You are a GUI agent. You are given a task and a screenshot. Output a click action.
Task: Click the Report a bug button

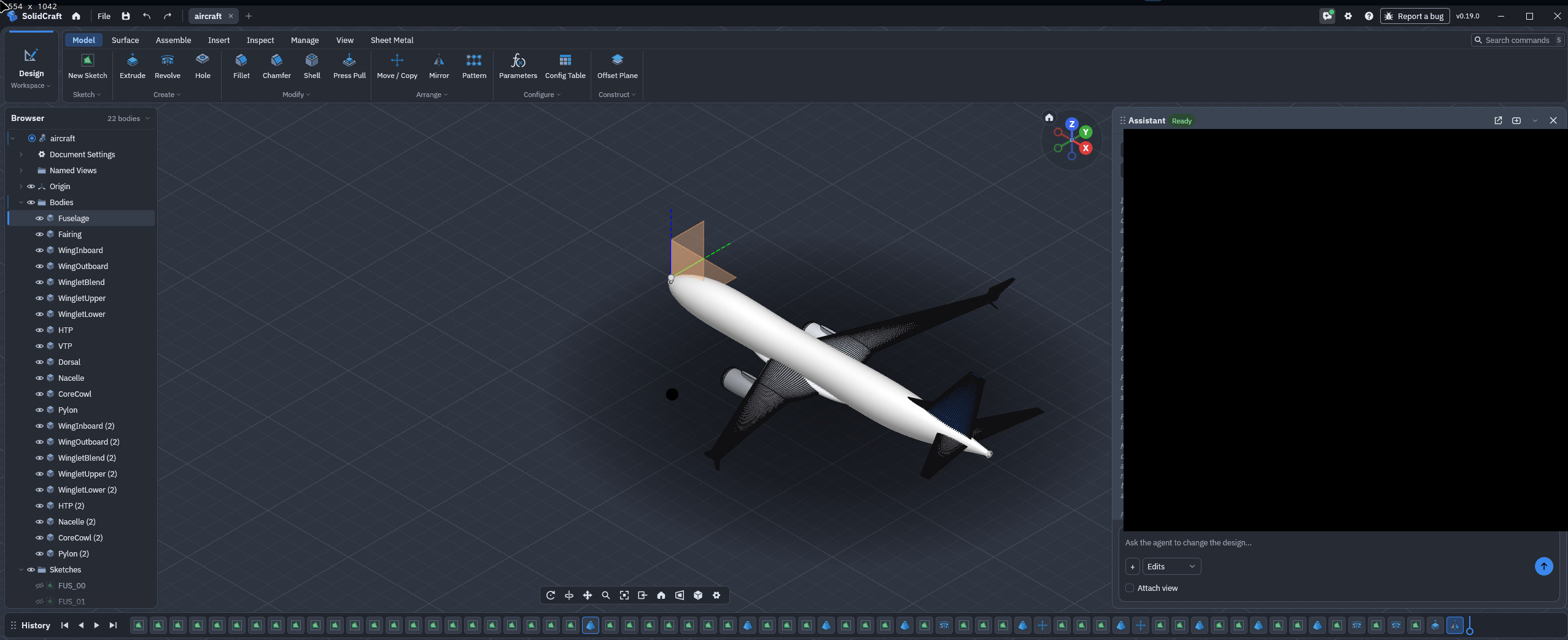[1415, 16]
